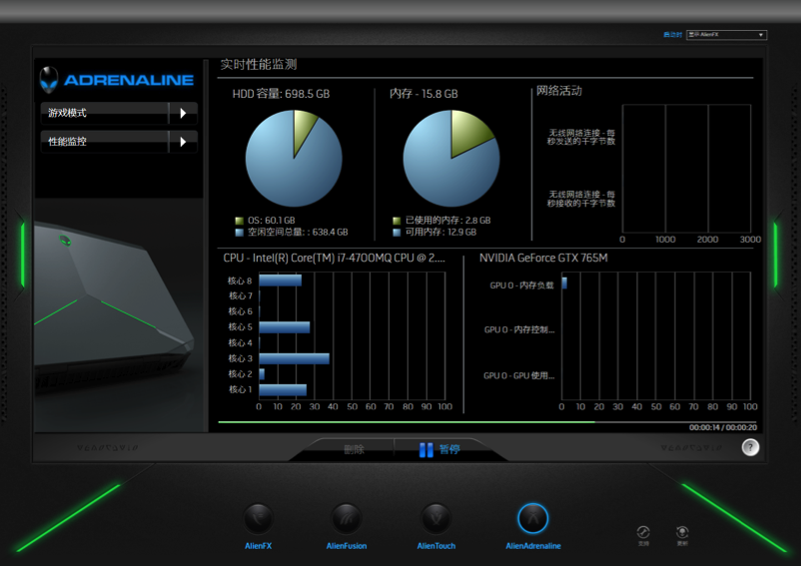Click the 核心 7 label
801x566 pixels.
pos(240,296)
